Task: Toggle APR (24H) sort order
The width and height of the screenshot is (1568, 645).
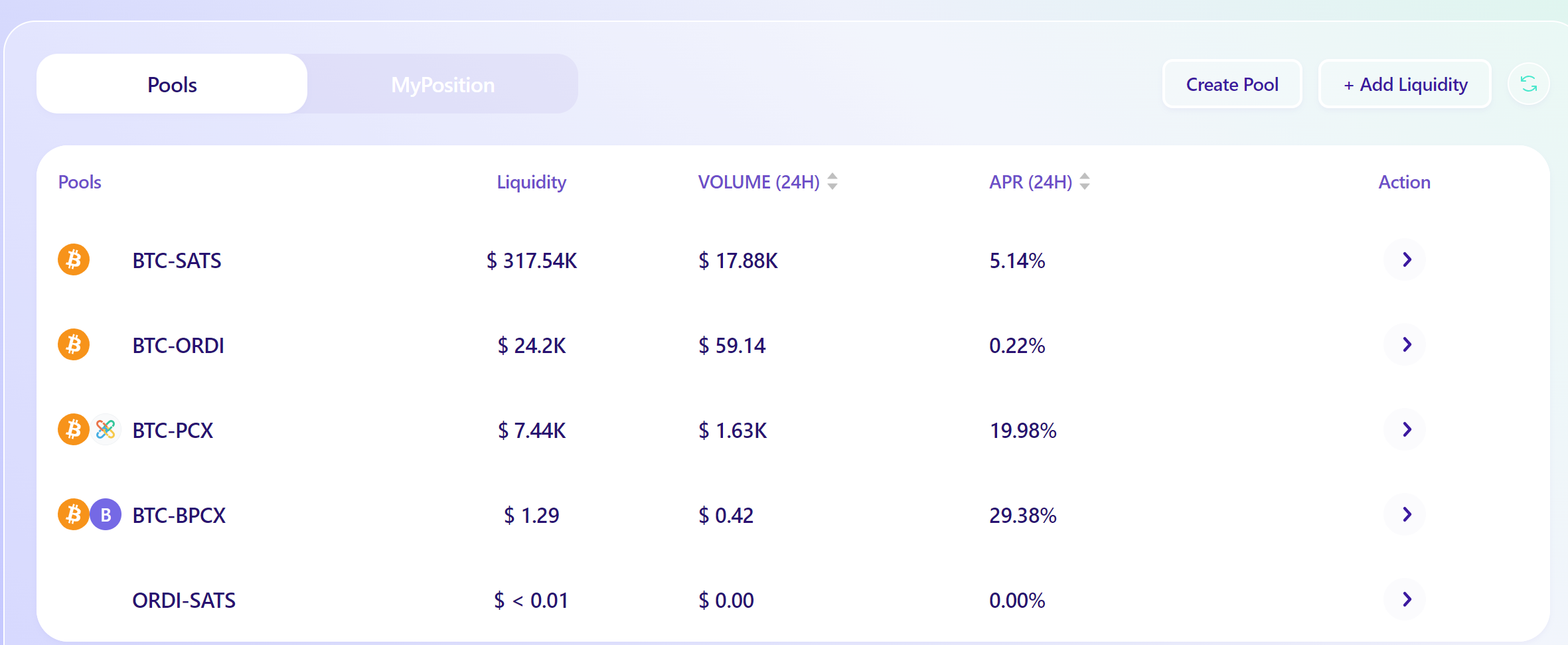Action: pos(1085,181)
